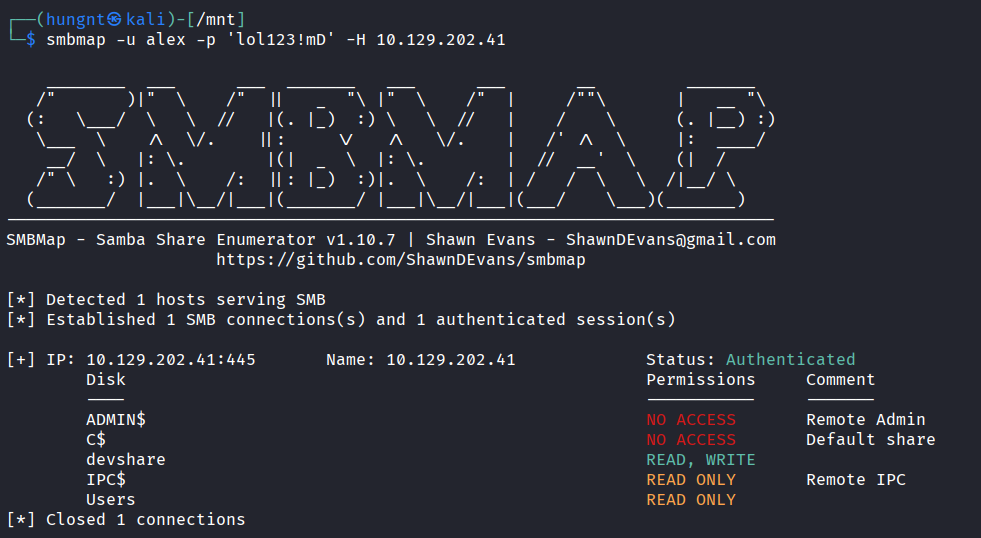Viewport: 981px width, 538px height.
Task: Click the Comment column header
Action: tap(840, 380)
